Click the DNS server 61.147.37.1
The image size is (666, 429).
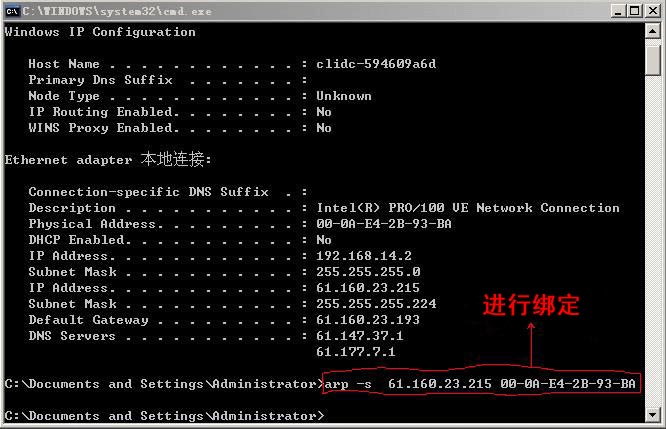(360, 336)
